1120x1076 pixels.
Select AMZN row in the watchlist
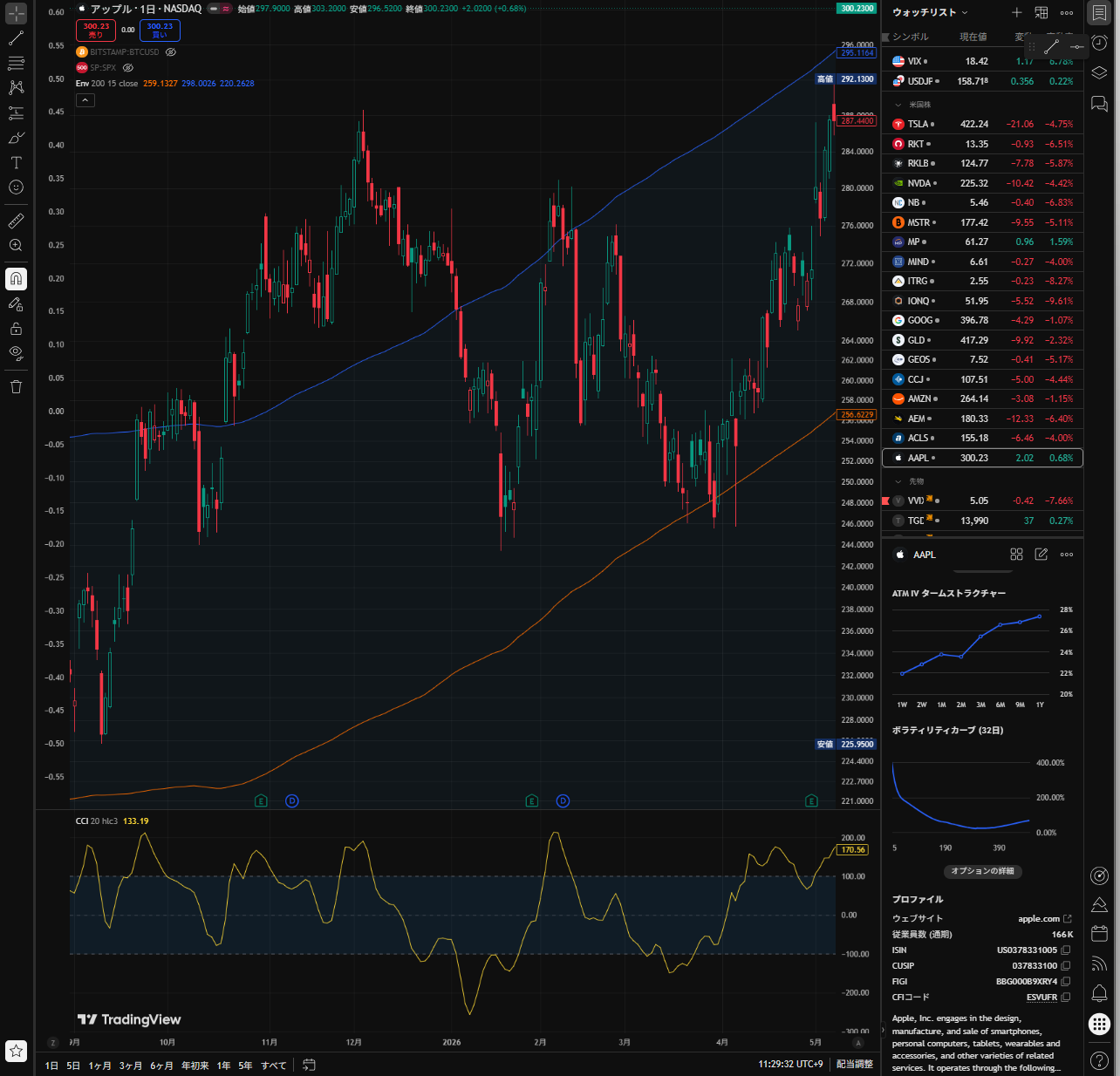983,398
